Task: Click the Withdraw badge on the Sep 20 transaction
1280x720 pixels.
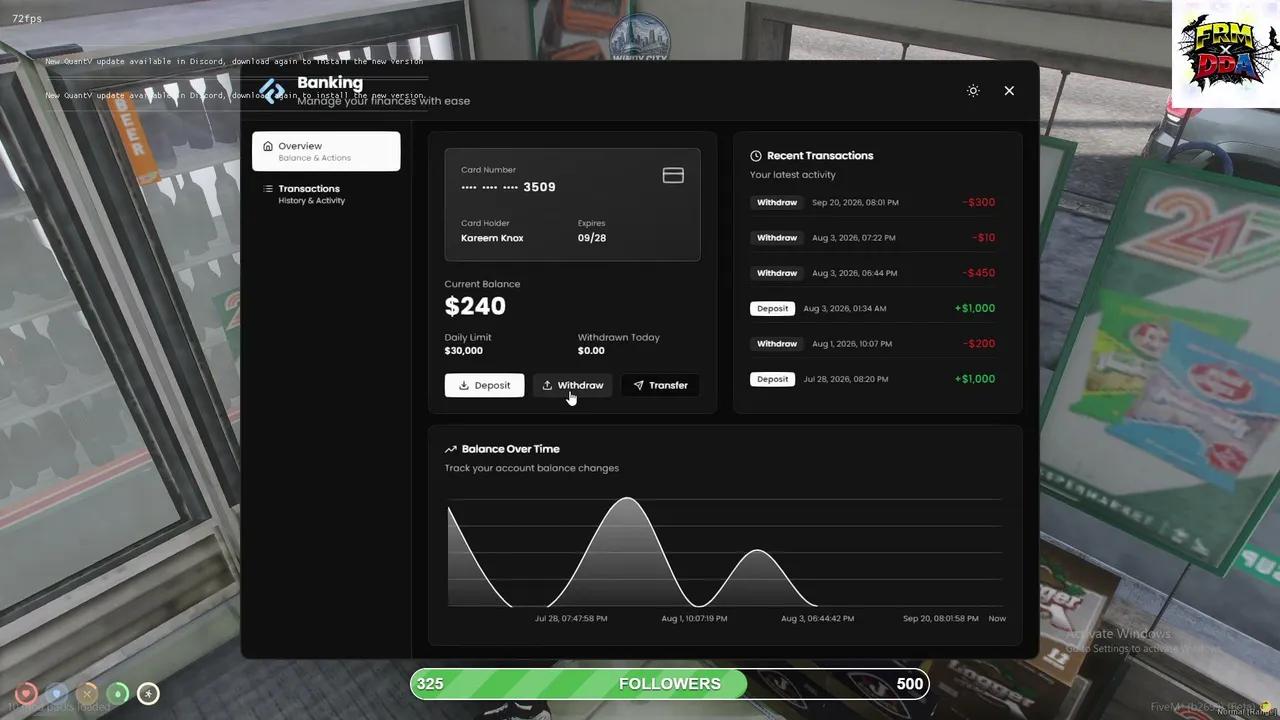Action: click(x=777, y=202)
